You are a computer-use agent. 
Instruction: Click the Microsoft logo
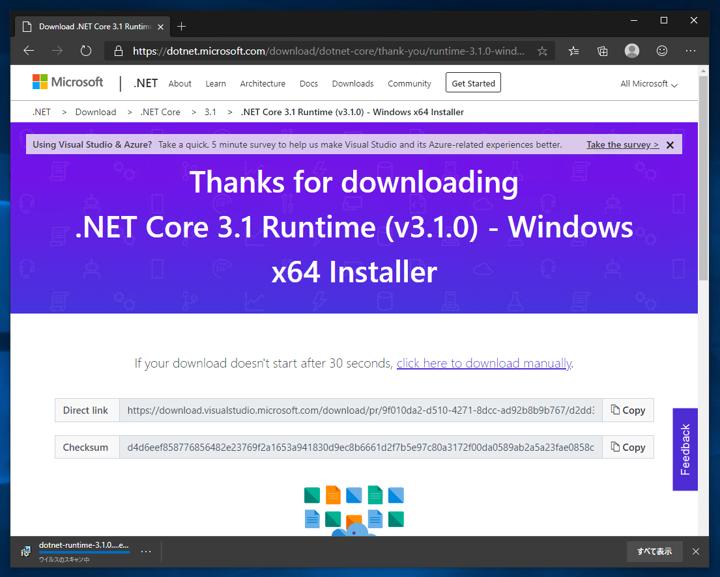click(68, 82)
